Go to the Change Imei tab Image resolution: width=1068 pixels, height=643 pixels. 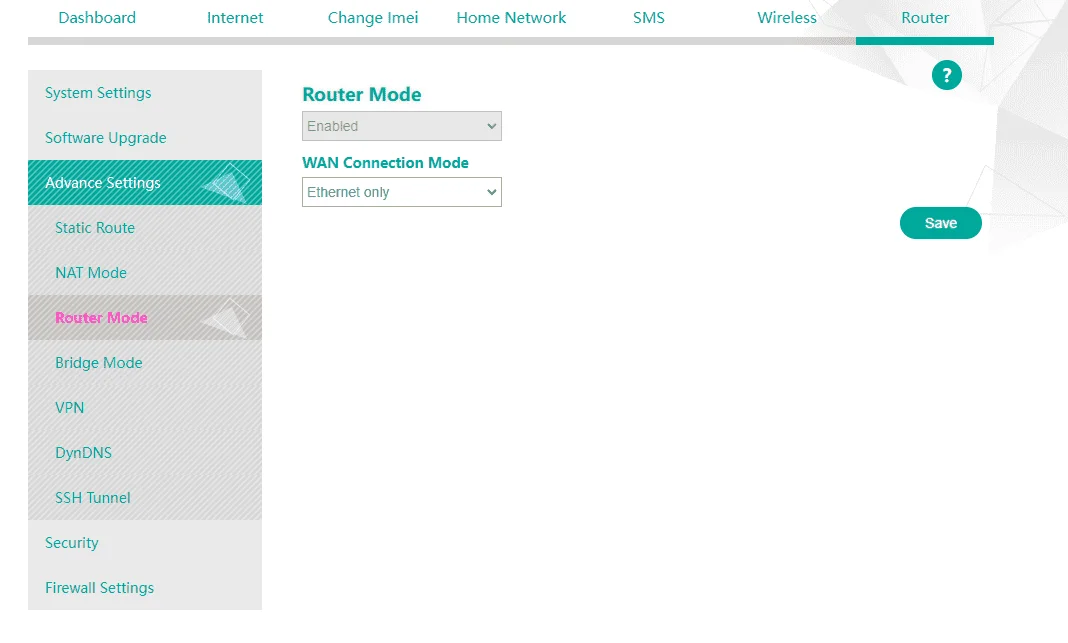(373, 18)
